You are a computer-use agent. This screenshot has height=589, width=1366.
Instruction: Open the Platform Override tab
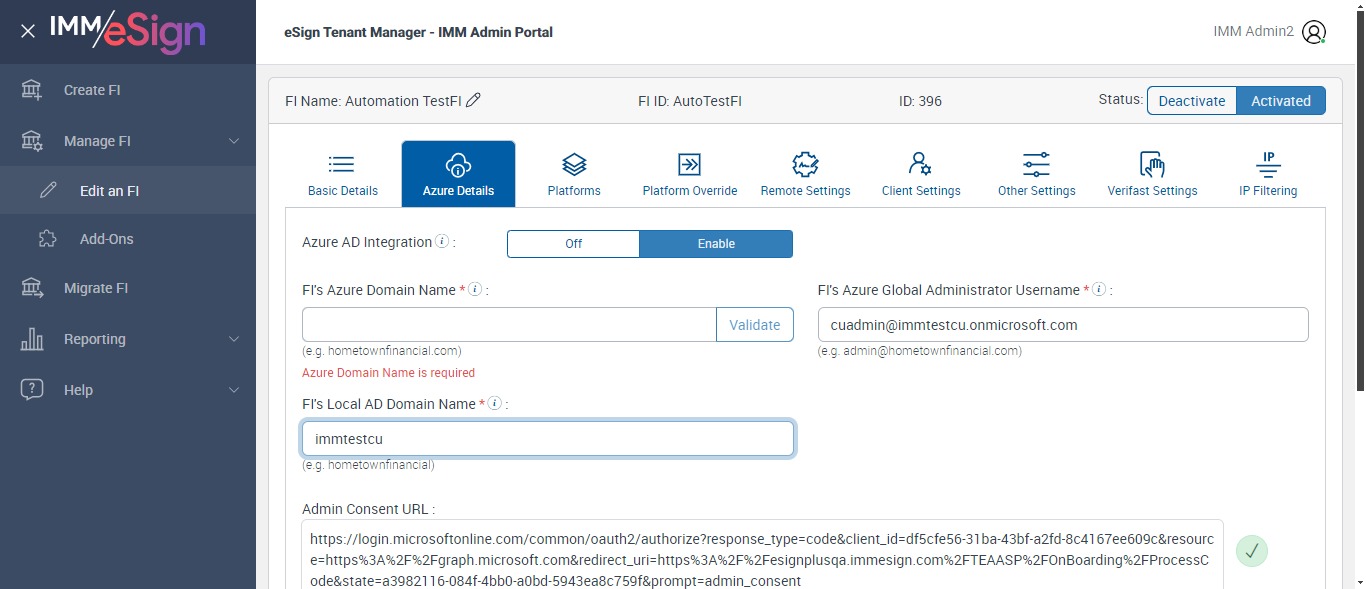690,174
